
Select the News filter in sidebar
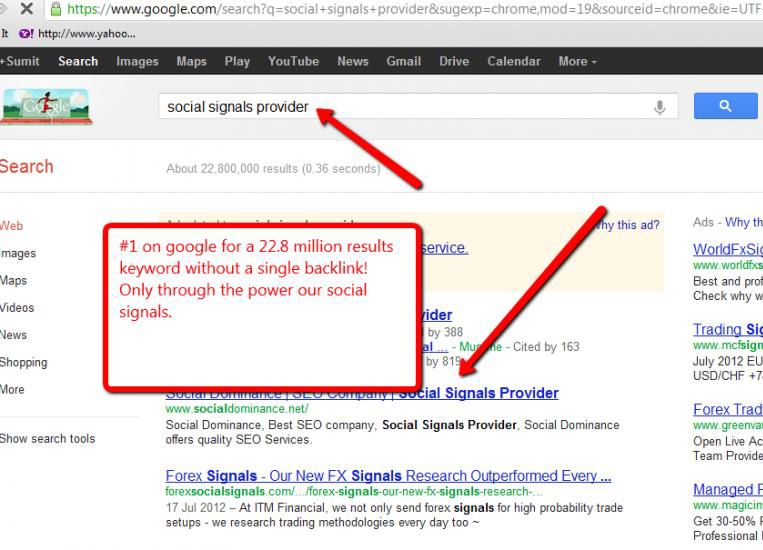point(14,335)
